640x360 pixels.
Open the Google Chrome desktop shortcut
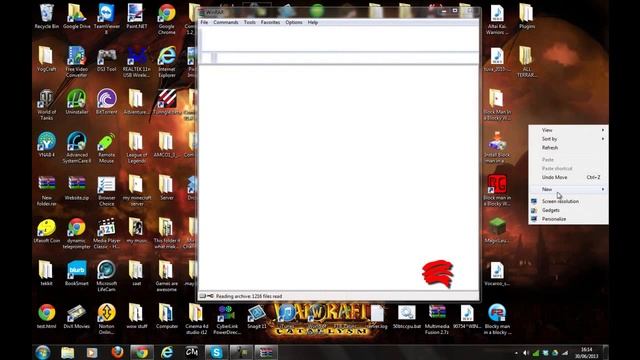(x=167, y=18)
